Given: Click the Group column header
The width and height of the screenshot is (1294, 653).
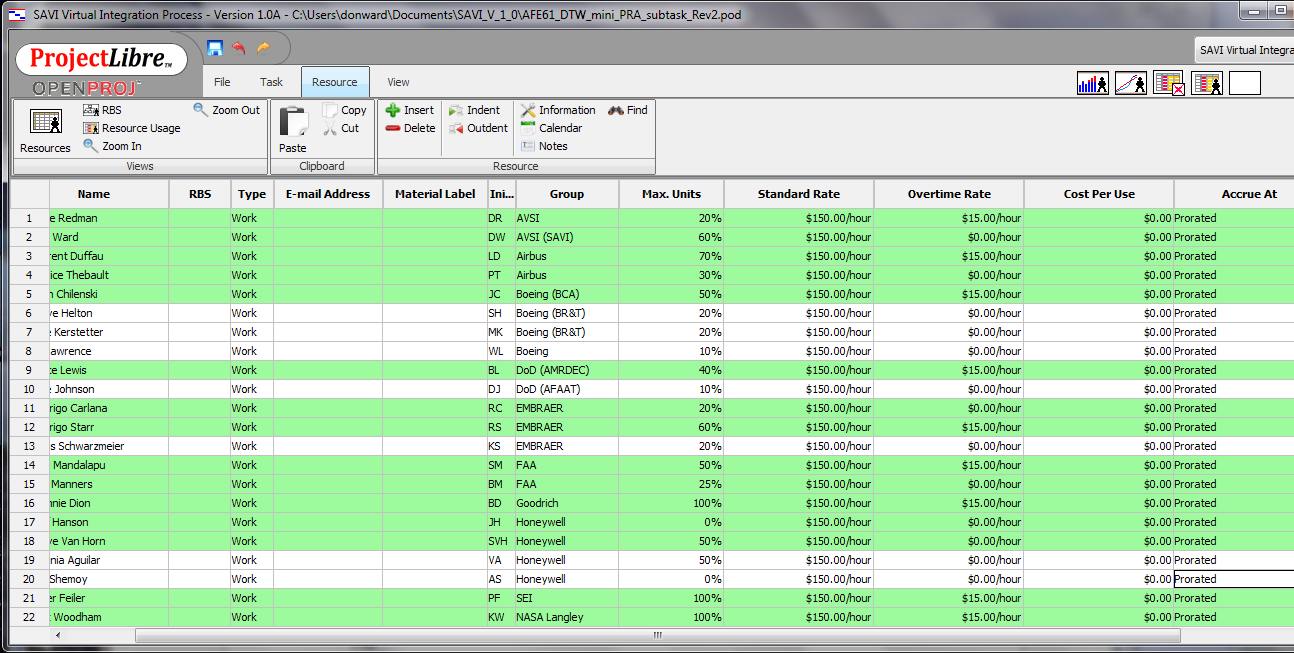Looking at the screenshot, I should [x=566, y=194].
